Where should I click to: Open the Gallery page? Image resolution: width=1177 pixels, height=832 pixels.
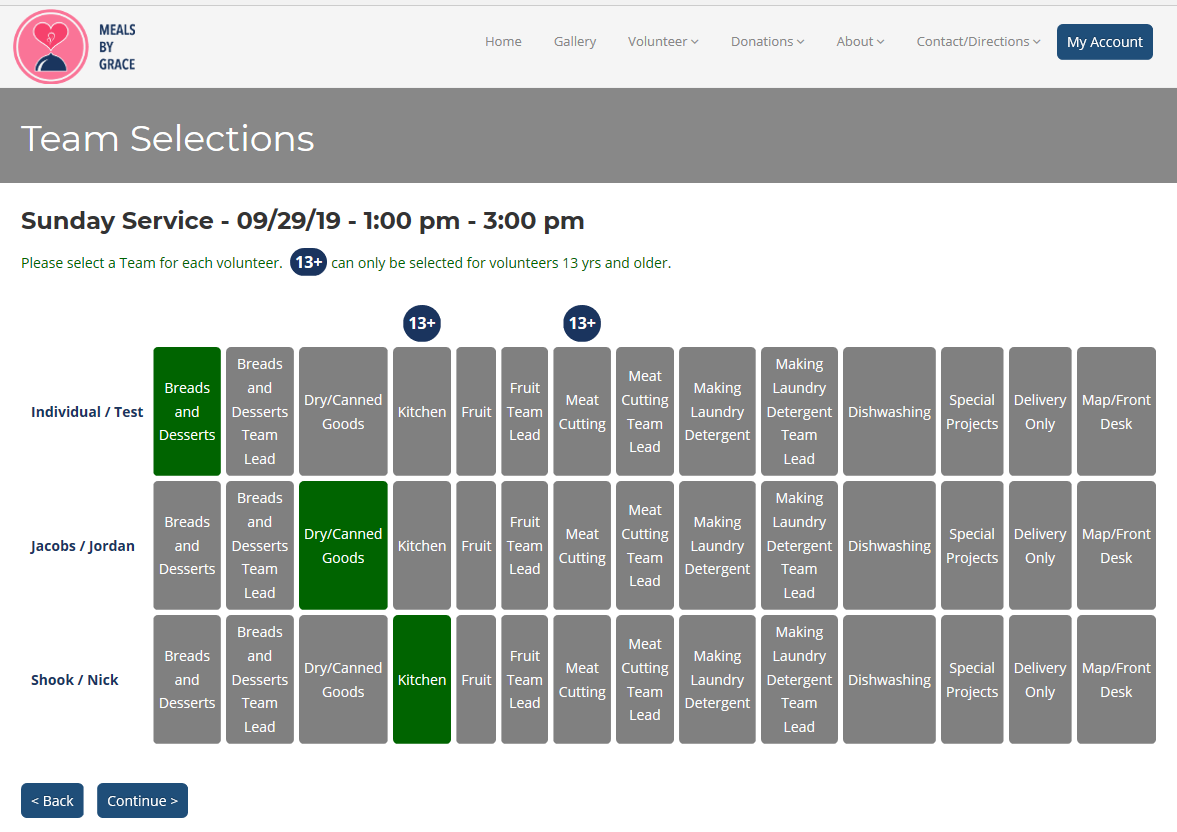tap(575, 42)
